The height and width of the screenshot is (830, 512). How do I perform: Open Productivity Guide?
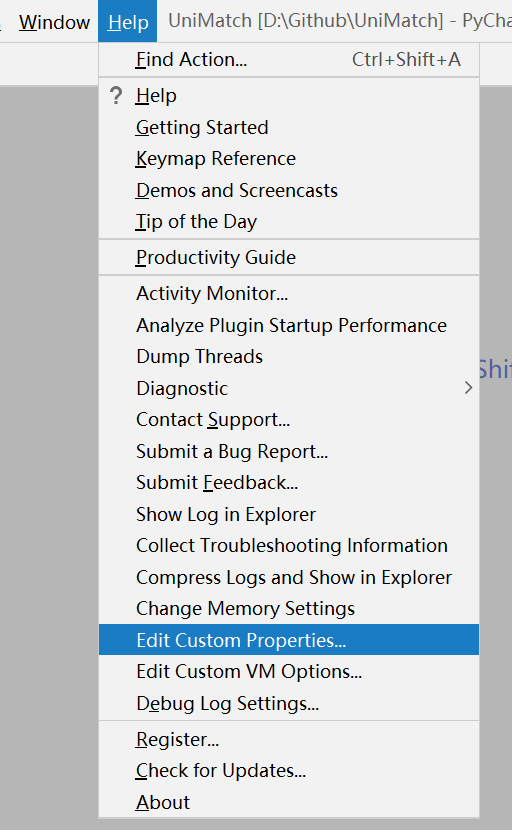289,257
